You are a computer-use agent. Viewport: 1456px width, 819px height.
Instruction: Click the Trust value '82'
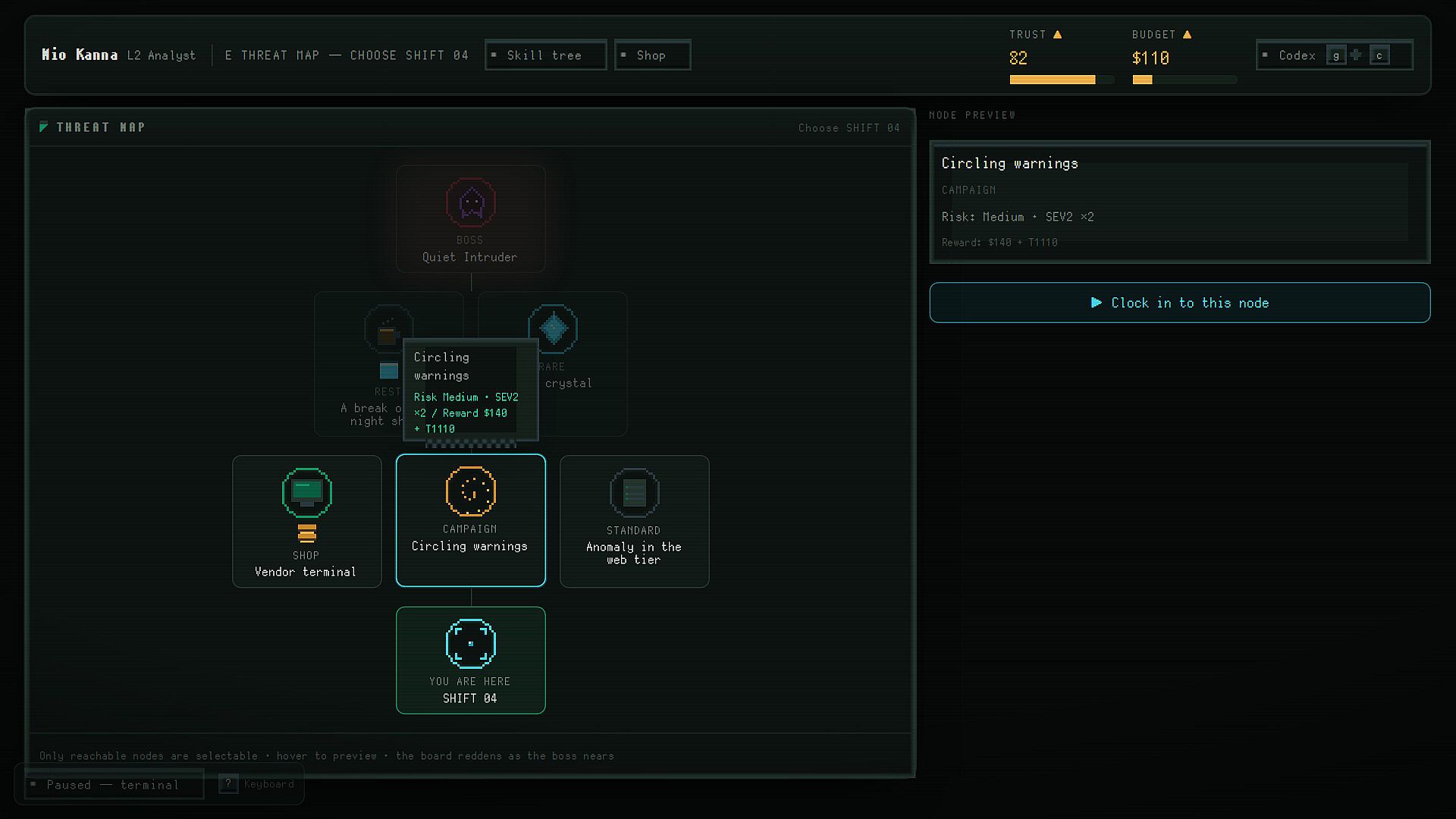tap(1018, 58)
